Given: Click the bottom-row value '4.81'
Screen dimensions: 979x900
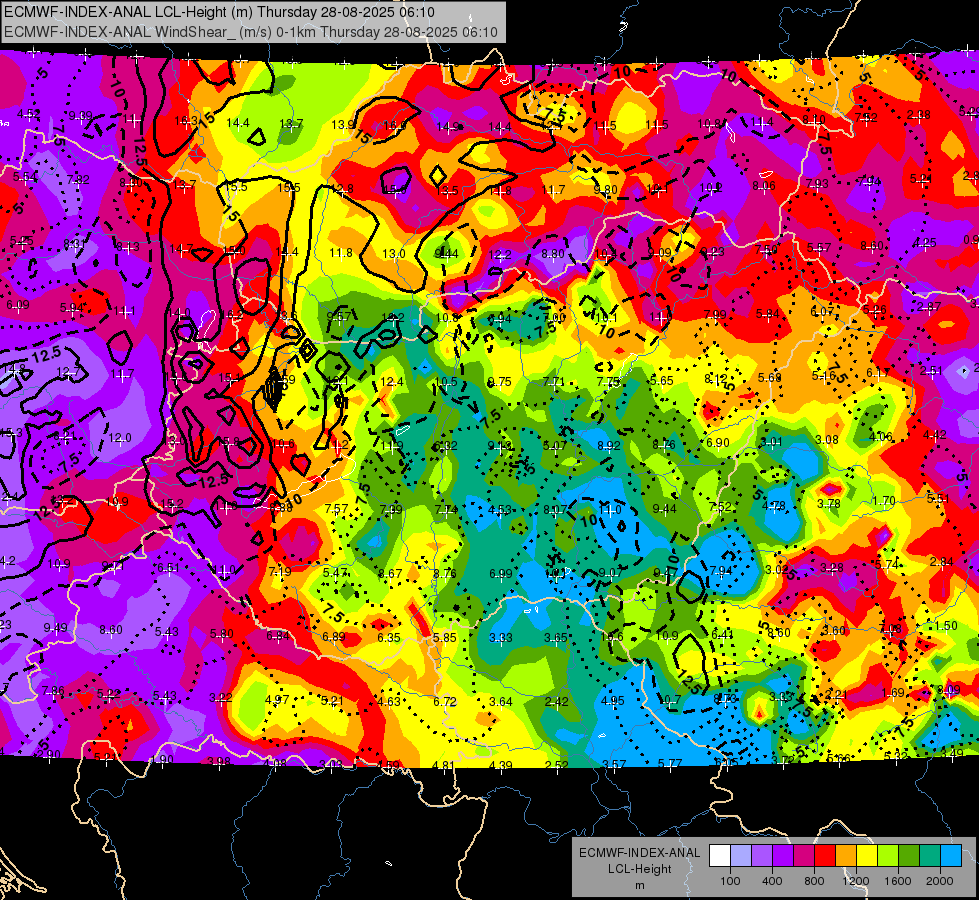Looking at the screenshot, I should 444,765.
